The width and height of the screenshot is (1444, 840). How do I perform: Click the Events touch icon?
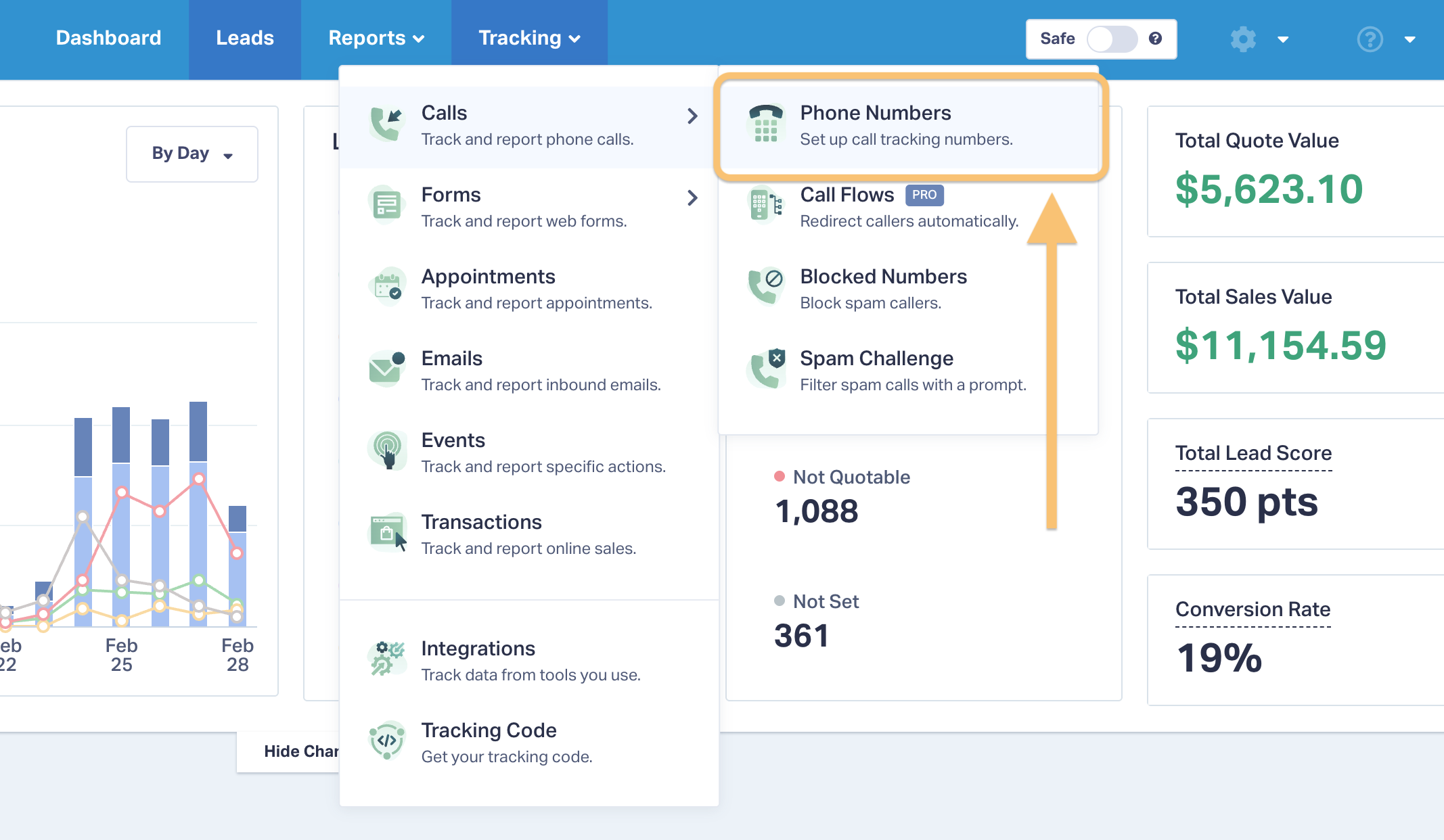click(387, 450)
